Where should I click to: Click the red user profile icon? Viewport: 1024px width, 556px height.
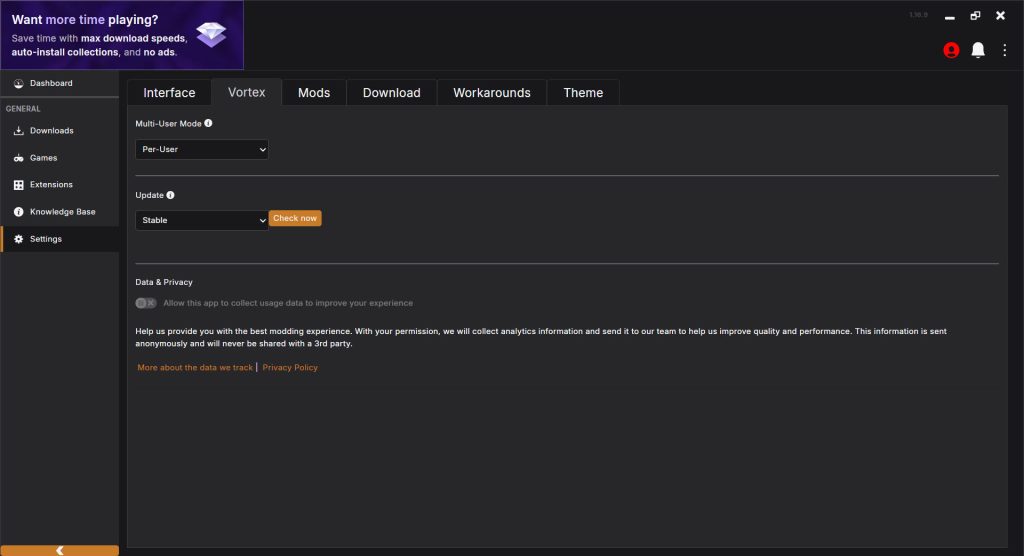click(951, 50)
